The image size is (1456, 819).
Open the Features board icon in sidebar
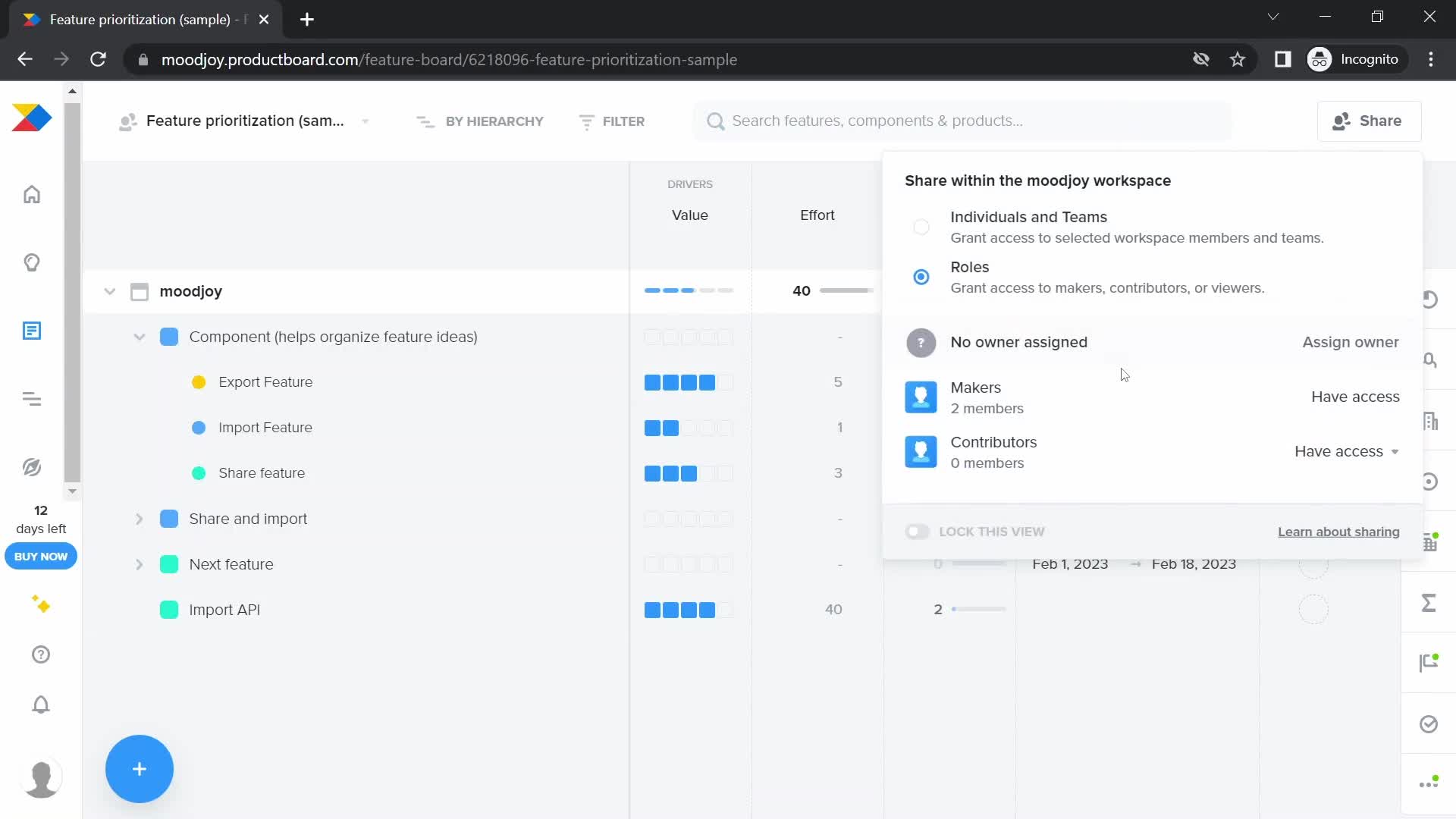(32, 331)
